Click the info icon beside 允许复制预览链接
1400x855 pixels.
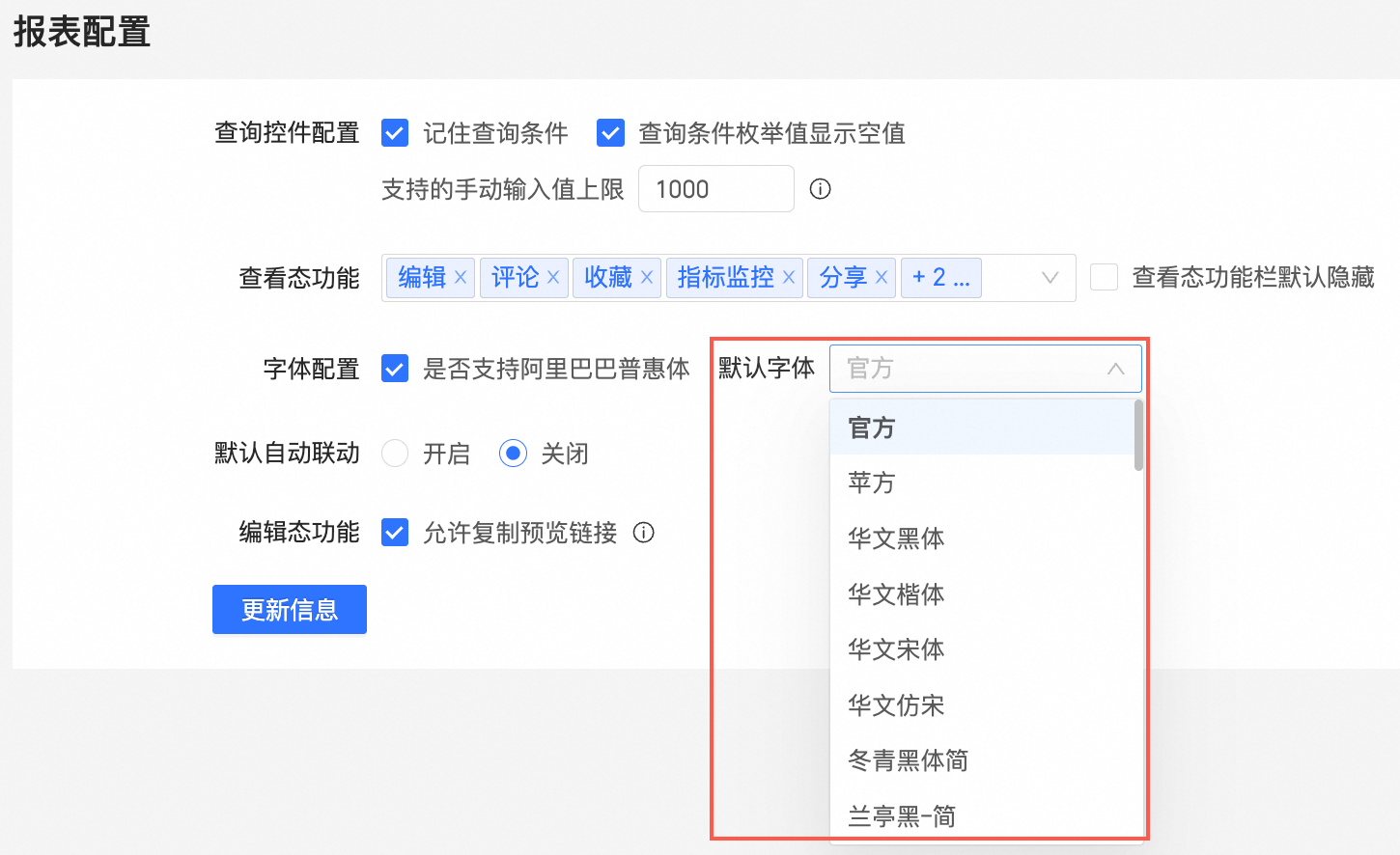[x=644, y=533]
